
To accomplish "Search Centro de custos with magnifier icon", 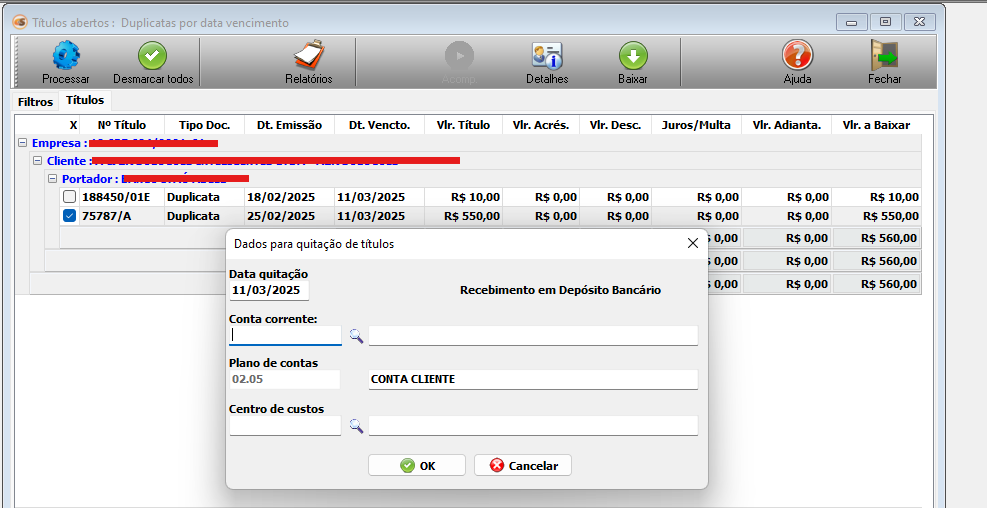I will pos(355,426).
